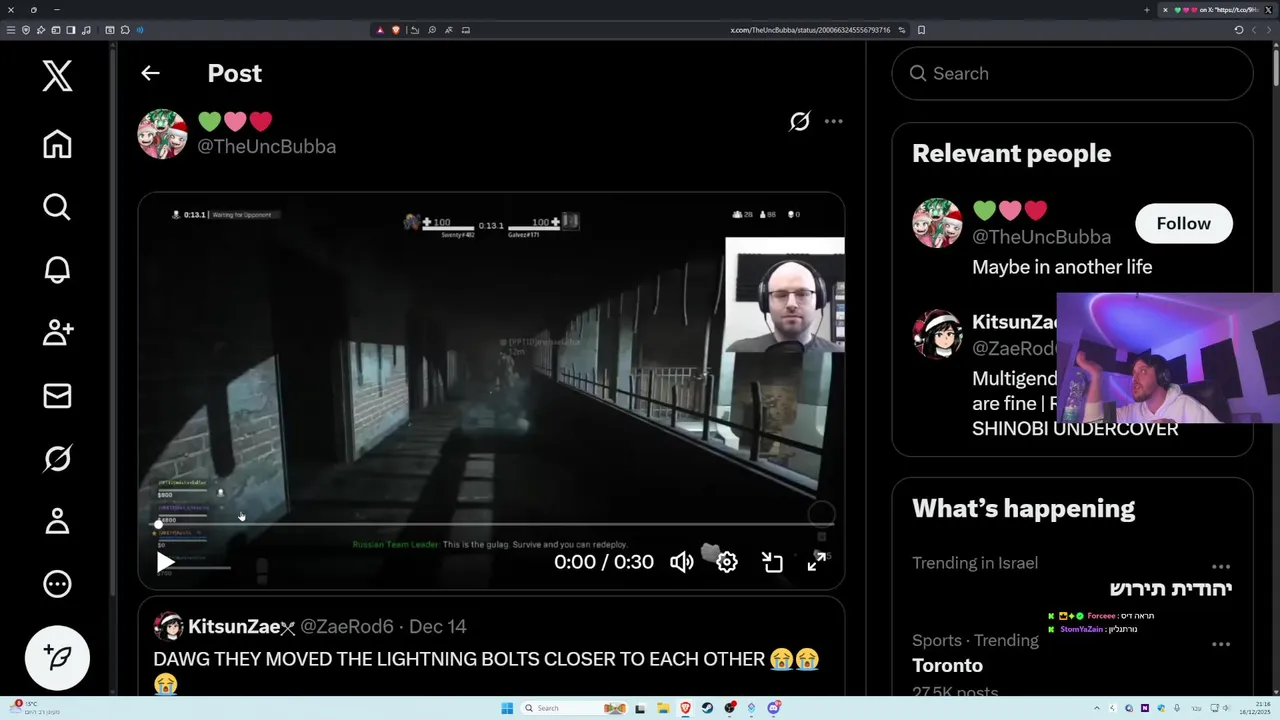Toggle picture-in-picture on video
This screenshot has width=1280, height=720.
[772, 562]
